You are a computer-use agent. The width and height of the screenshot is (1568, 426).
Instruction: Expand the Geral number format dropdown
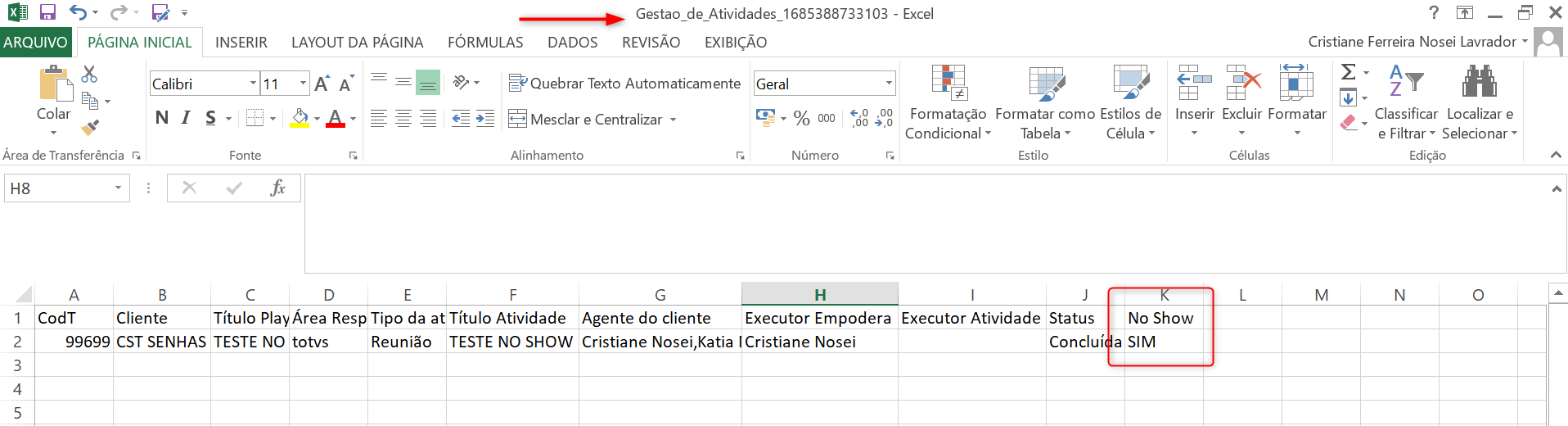pos(889,84)
